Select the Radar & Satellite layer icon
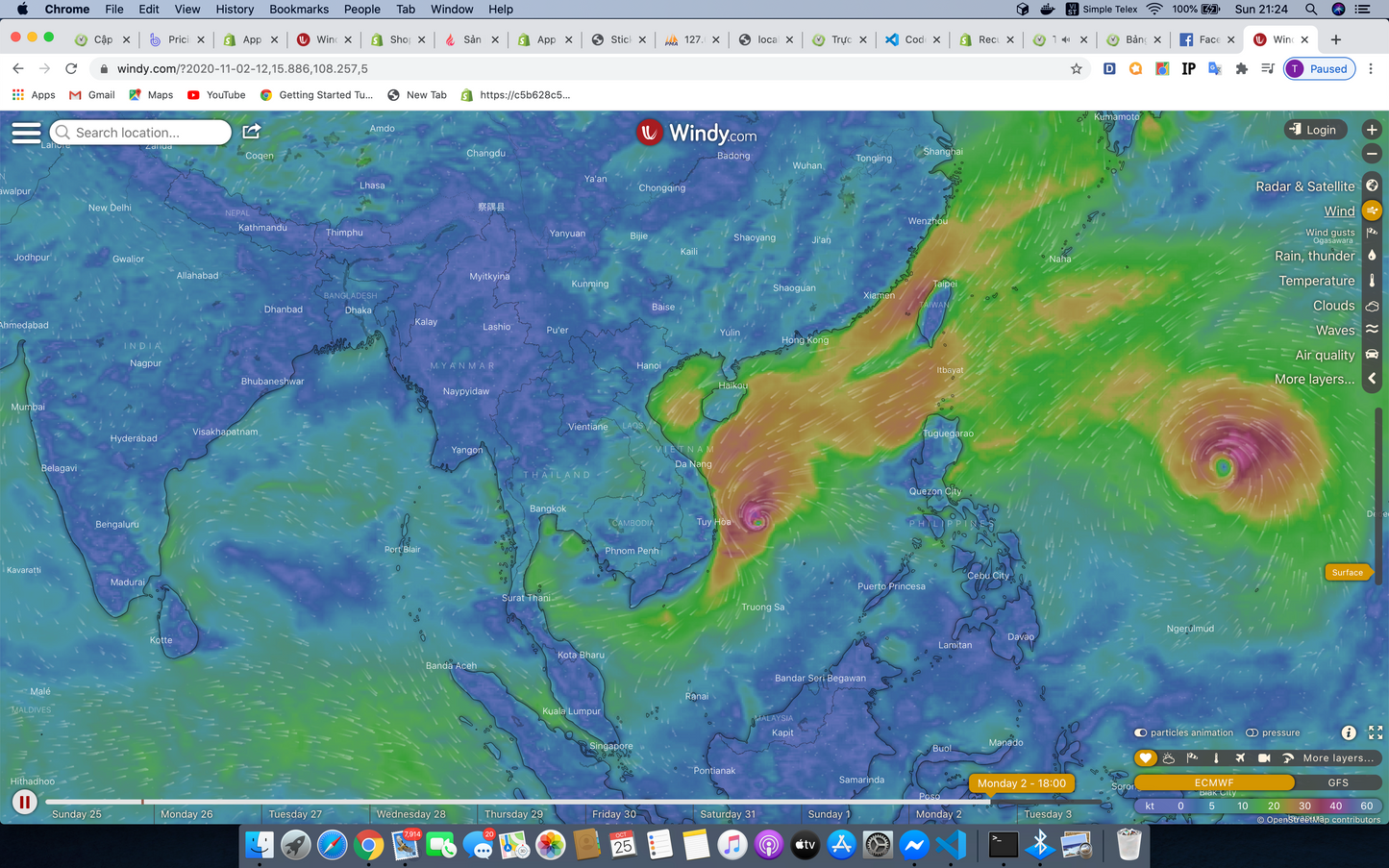The height and width of the screenshot is (868, 1389). pos(1372,186)
